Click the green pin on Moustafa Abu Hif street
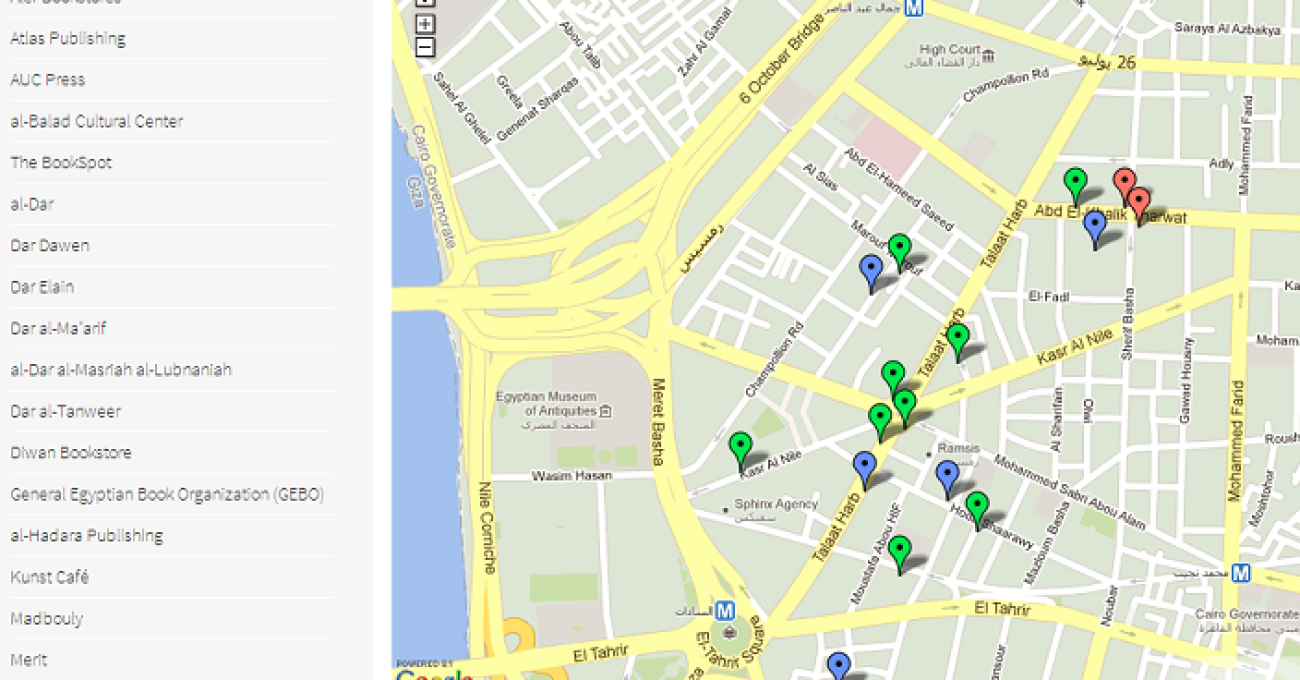This screenshot has width=1300, height=680. click(x=900, y=551)
